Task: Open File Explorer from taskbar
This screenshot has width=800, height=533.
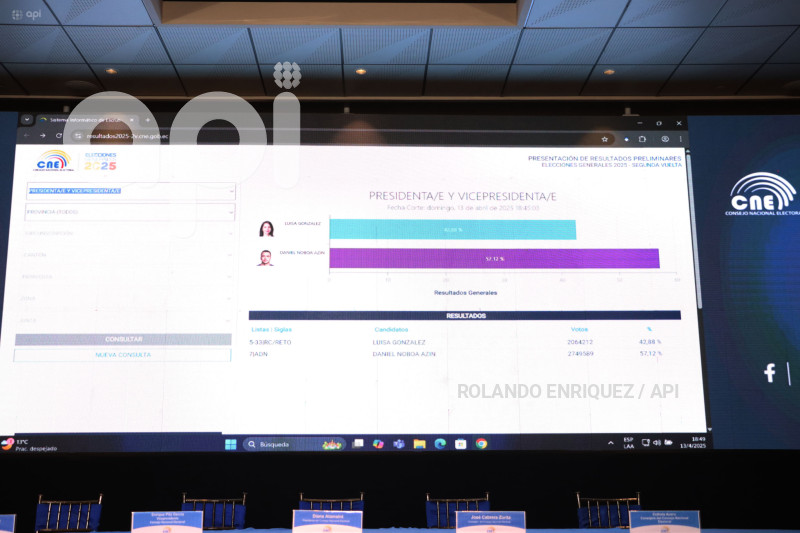Action: [419, 444]
